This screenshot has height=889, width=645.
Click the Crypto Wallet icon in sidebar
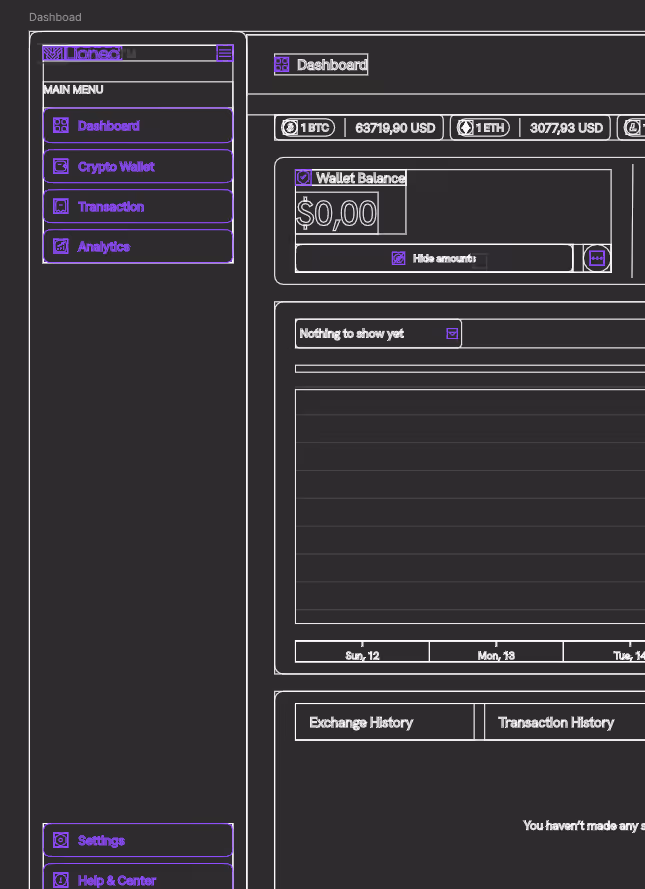click(61, 166)
